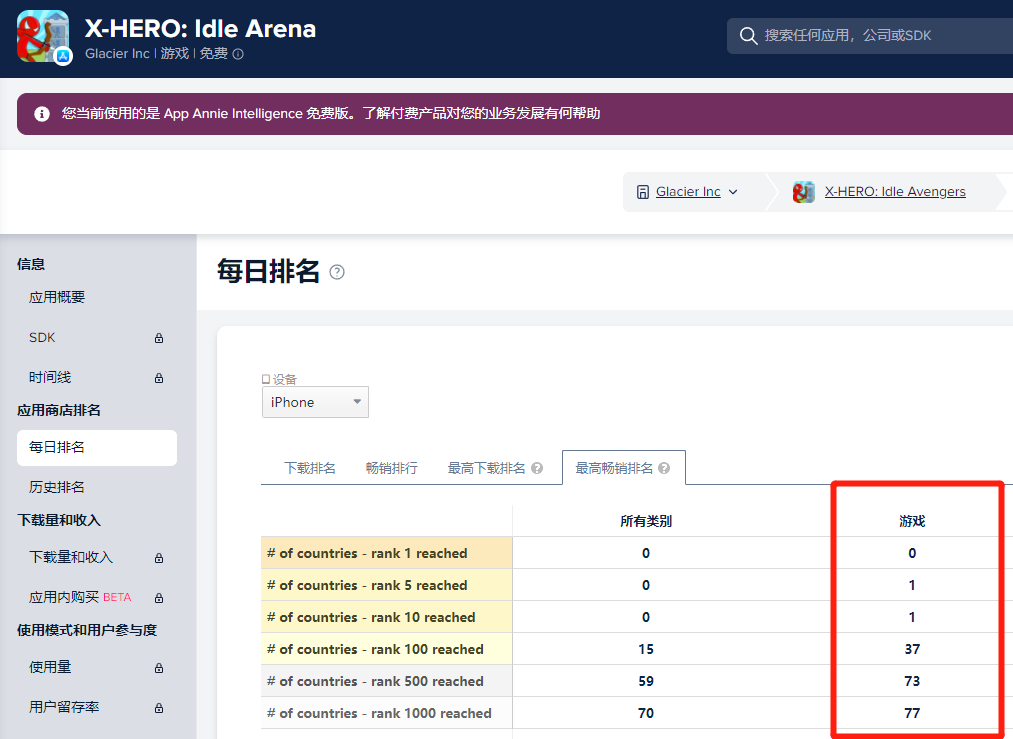This screenshot has height=739, width=1013.
Task: Open 应用内购买 BETA in sidebar
Action: click(x=80, y=598)
